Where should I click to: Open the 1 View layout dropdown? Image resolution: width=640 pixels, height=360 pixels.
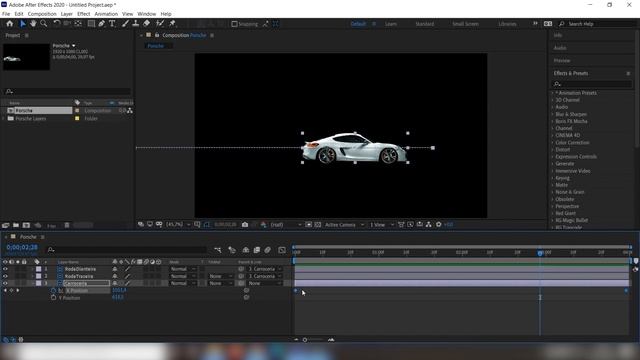[382, 224]
